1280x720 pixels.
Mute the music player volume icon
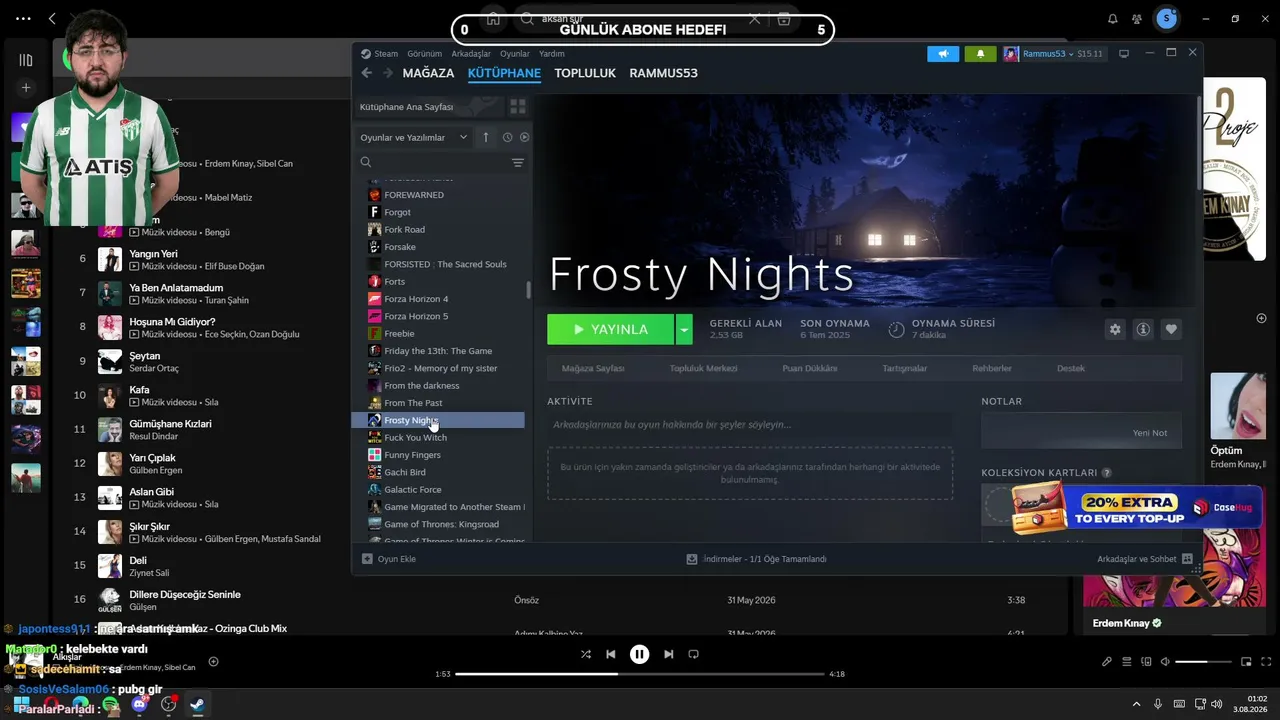1164,661
